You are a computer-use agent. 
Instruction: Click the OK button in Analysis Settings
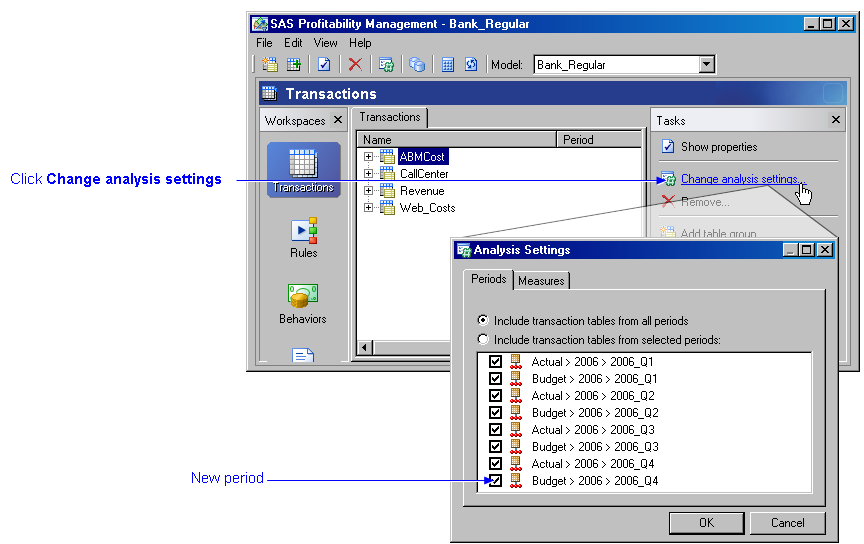pos(706,522)
